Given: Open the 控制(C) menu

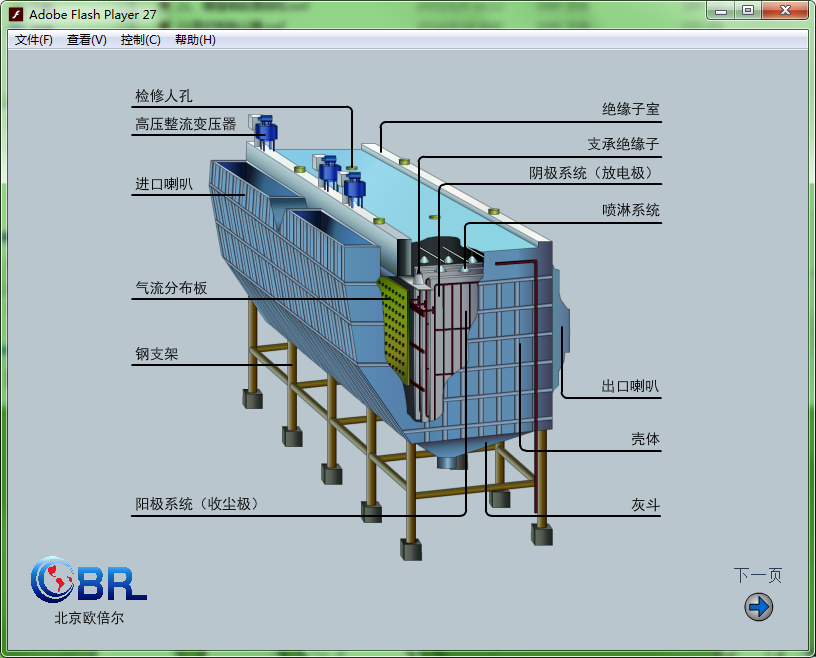Looking at the screenshot, I should point(140,40).
